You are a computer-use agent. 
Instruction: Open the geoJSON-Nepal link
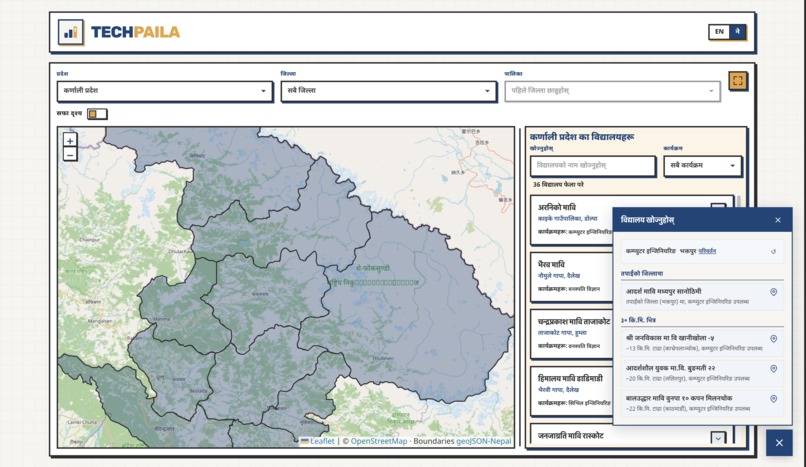coord(483,441)
